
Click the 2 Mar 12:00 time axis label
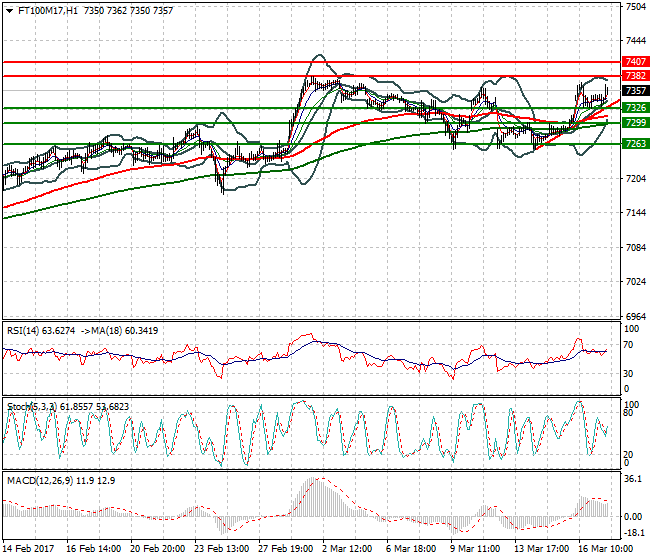[347, 549]
